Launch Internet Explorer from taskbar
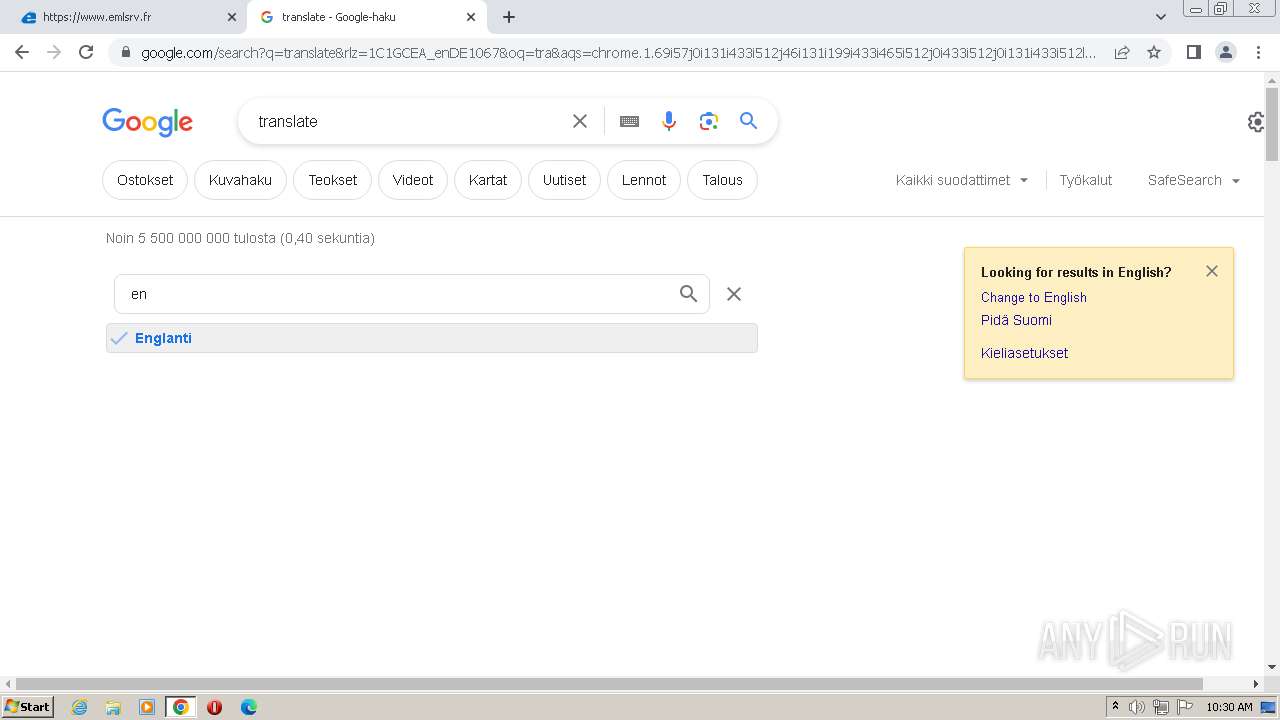The width and height of the screenshot is (1280, 720). click(x=79, y=707)
